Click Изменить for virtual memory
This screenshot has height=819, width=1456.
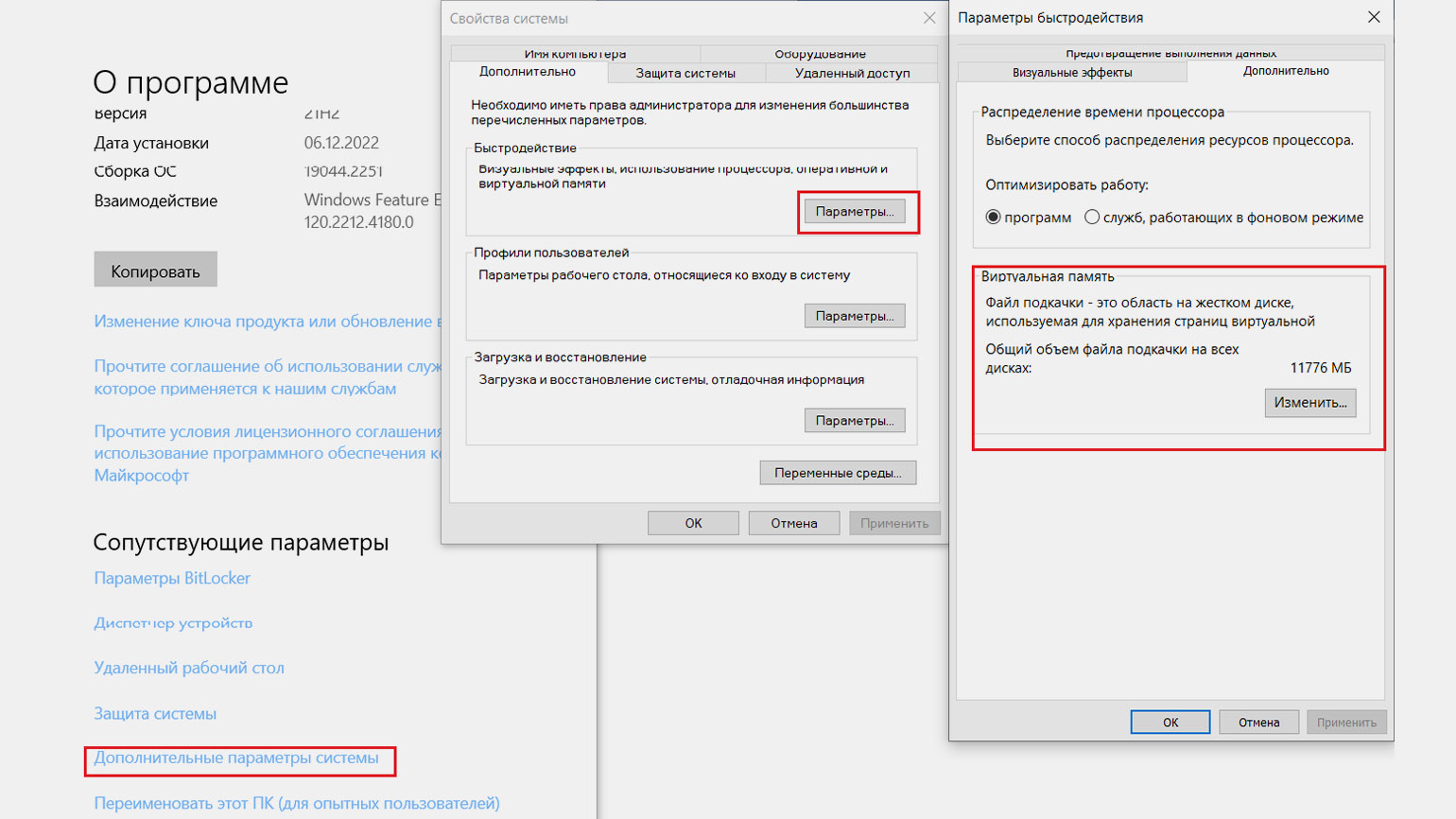pyautogui.click(x=1310, y=403)
